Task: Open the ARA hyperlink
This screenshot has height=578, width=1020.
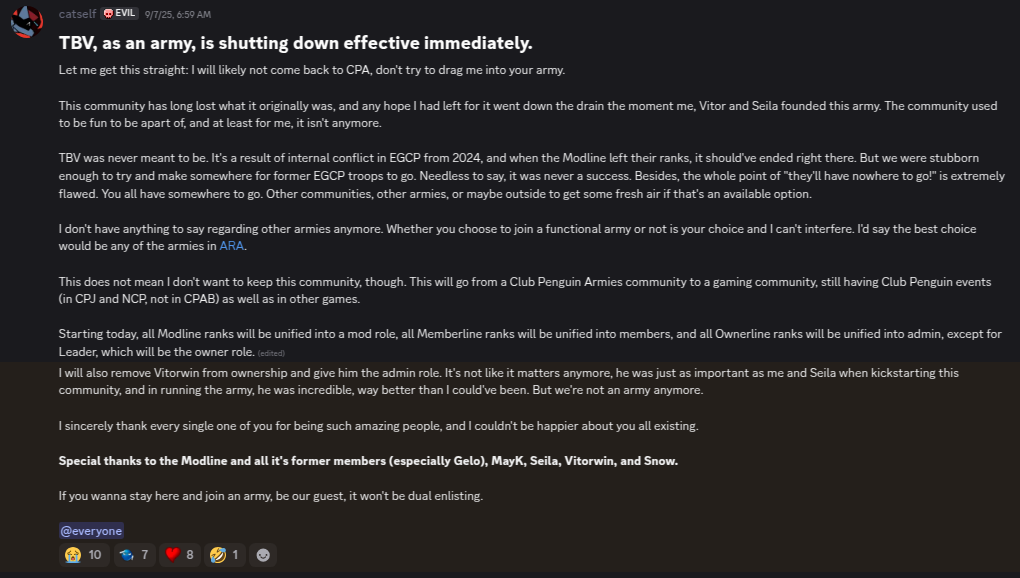Action: click(232, 246)
